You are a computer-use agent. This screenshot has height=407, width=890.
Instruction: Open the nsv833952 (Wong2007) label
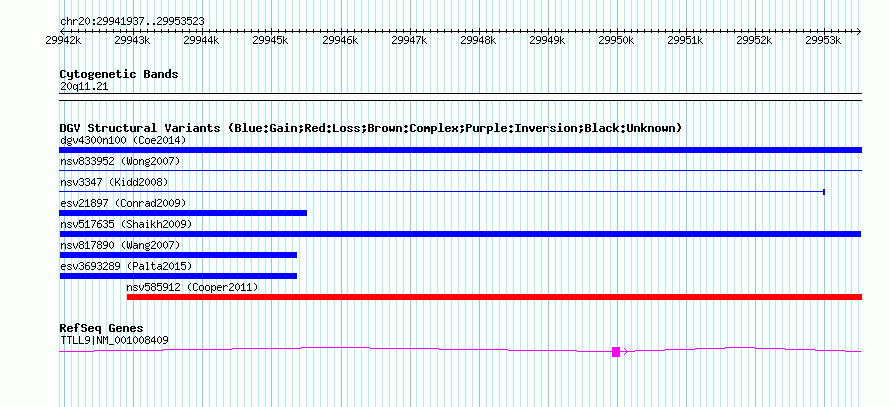120,161
